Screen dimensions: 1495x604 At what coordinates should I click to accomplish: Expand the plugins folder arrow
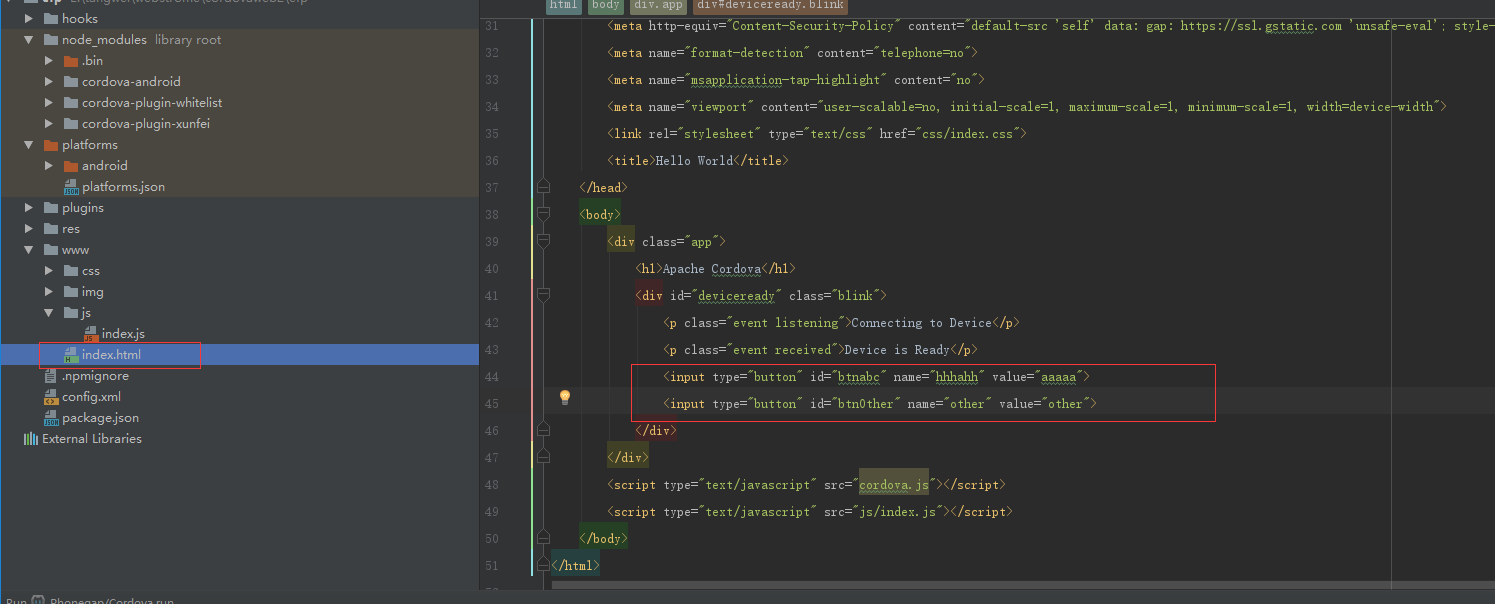coord(30,207)
